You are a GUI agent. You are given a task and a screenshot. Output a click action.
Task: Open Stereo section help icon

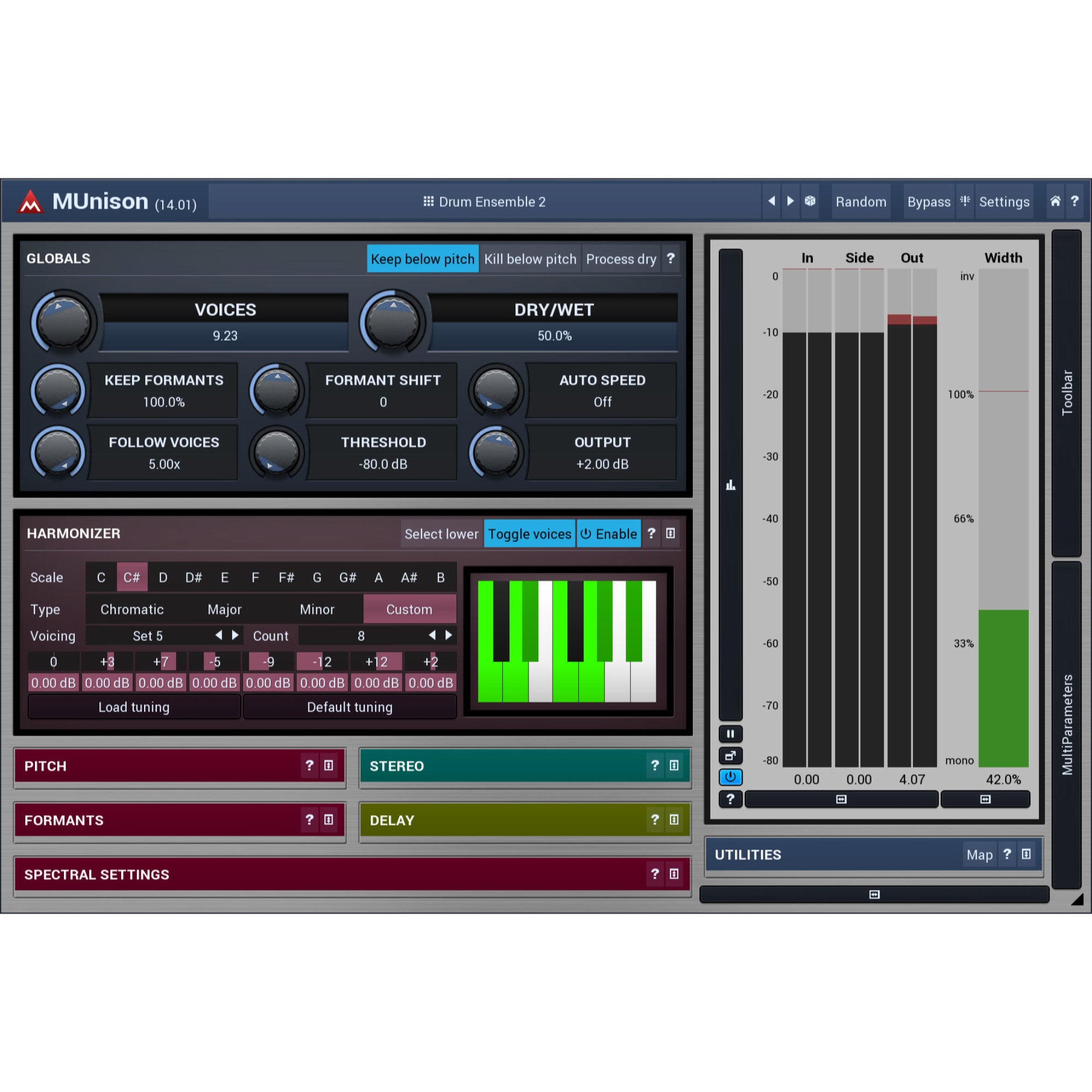point(655,765)
